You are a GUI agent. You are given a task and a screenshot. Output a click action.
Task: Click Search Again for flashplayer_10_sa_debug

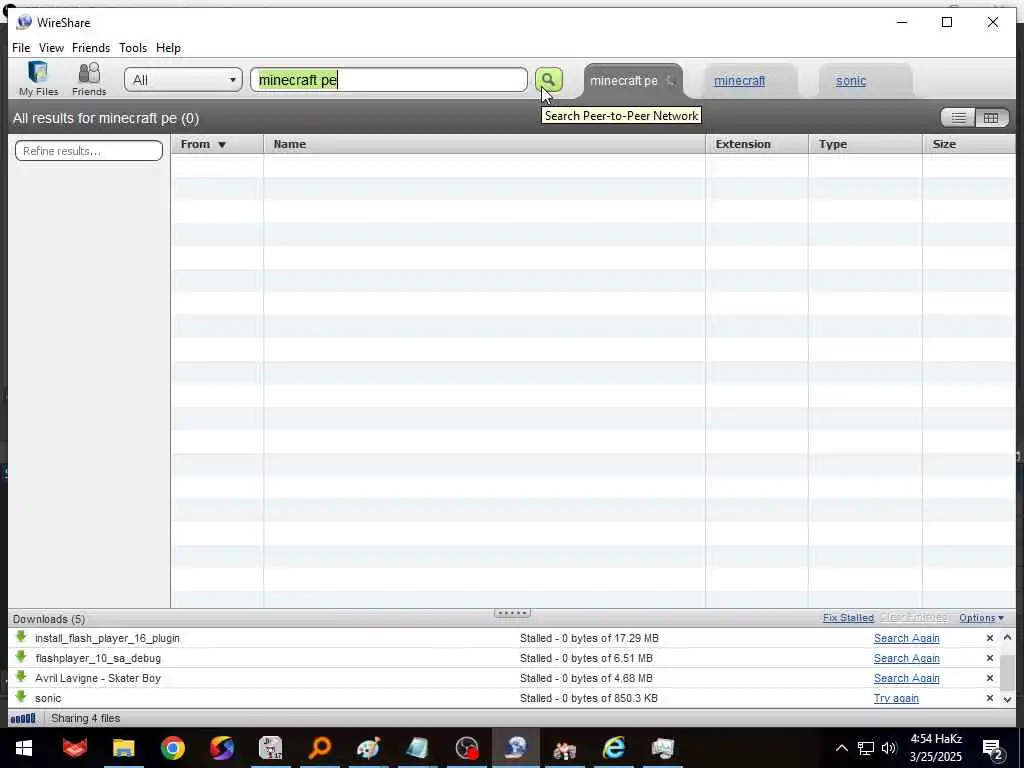tap(906, 658)
